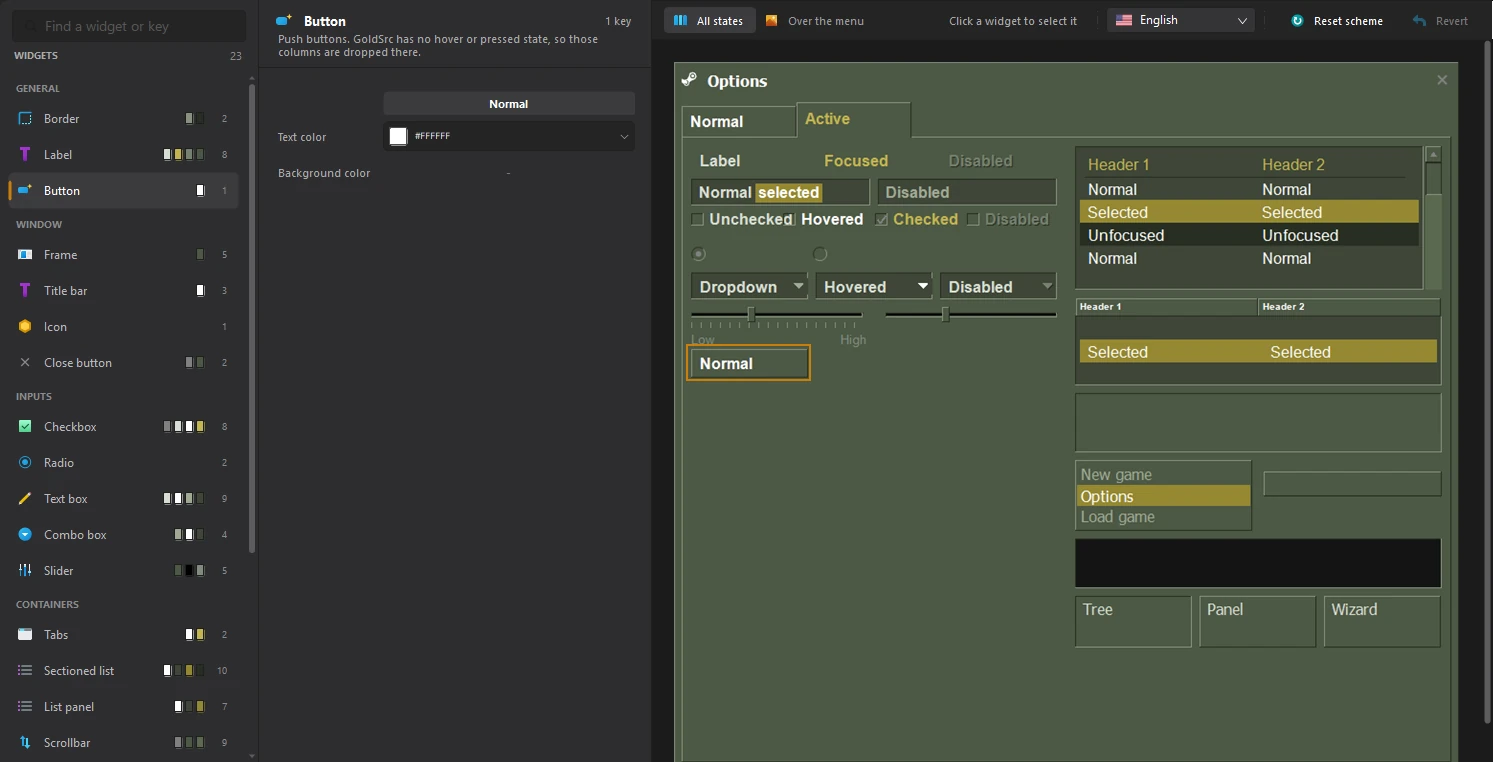Open the Scrollbar widget icon
The height and width of the screenshot is (762, 1493).
click(x=25, y=742)
